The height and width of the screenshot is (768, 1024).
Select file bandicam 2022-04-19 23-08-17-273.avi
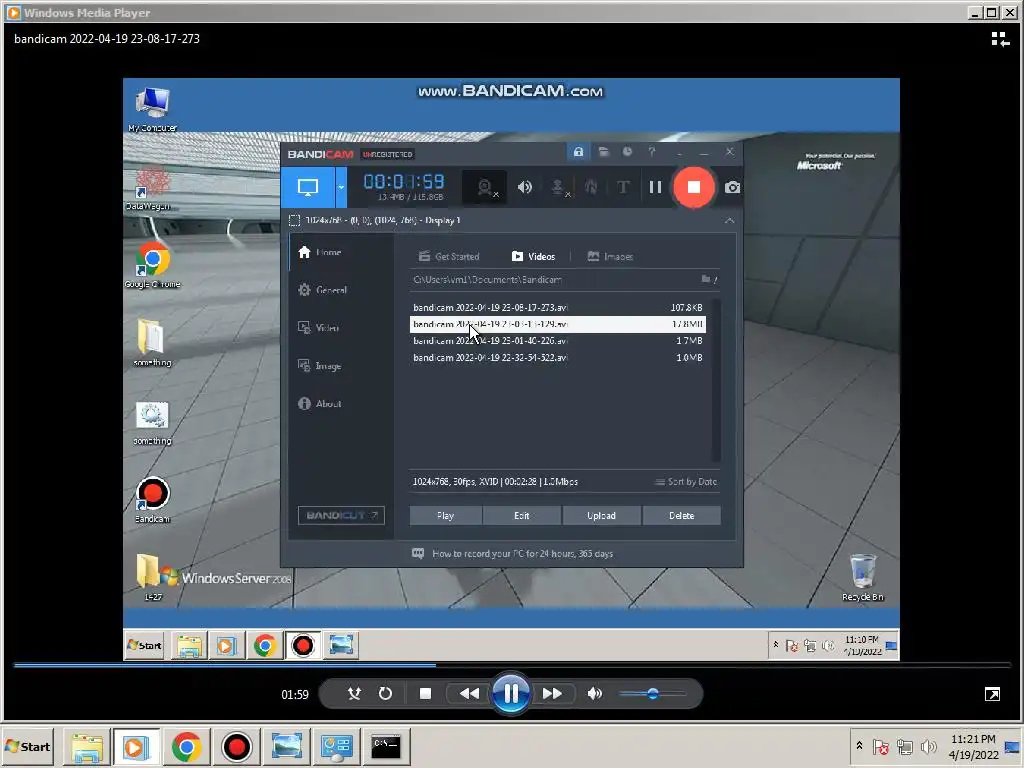tap(558, 308)
